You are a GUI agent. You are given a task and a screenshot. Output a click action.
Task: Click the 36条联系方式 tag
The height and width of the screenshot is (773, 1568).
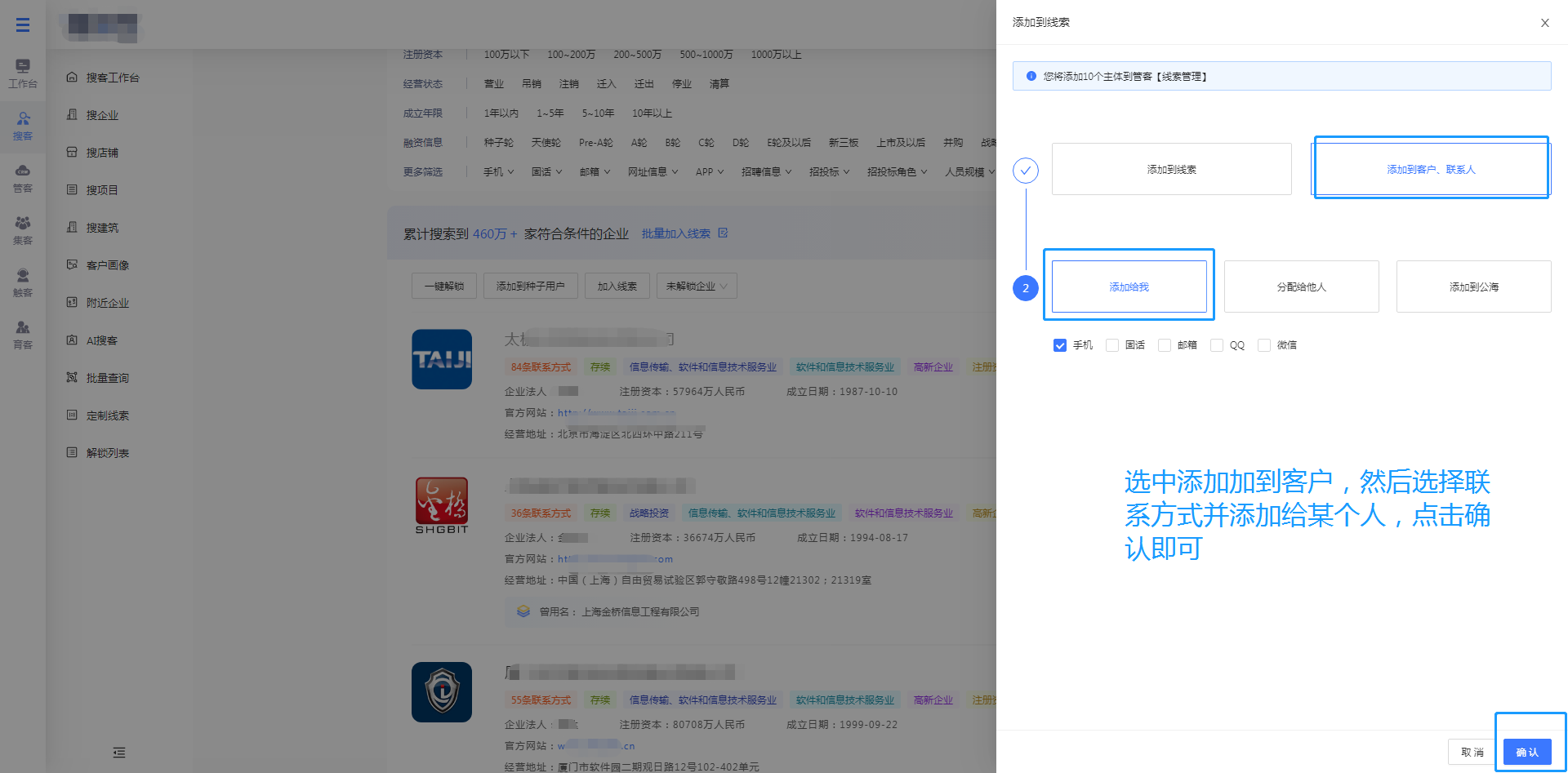541,513
